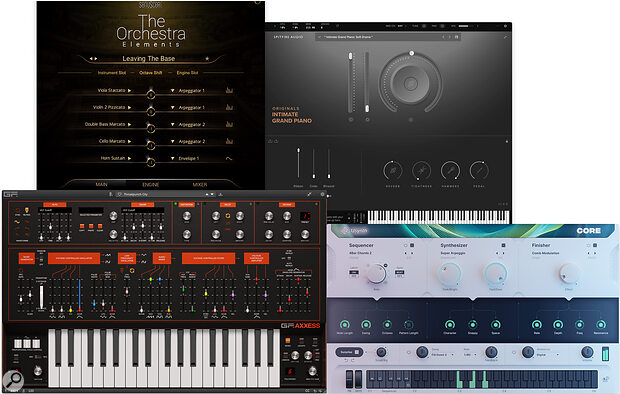Click the GF Axxess preset name field
620x394 pixels.
[166, 194]
